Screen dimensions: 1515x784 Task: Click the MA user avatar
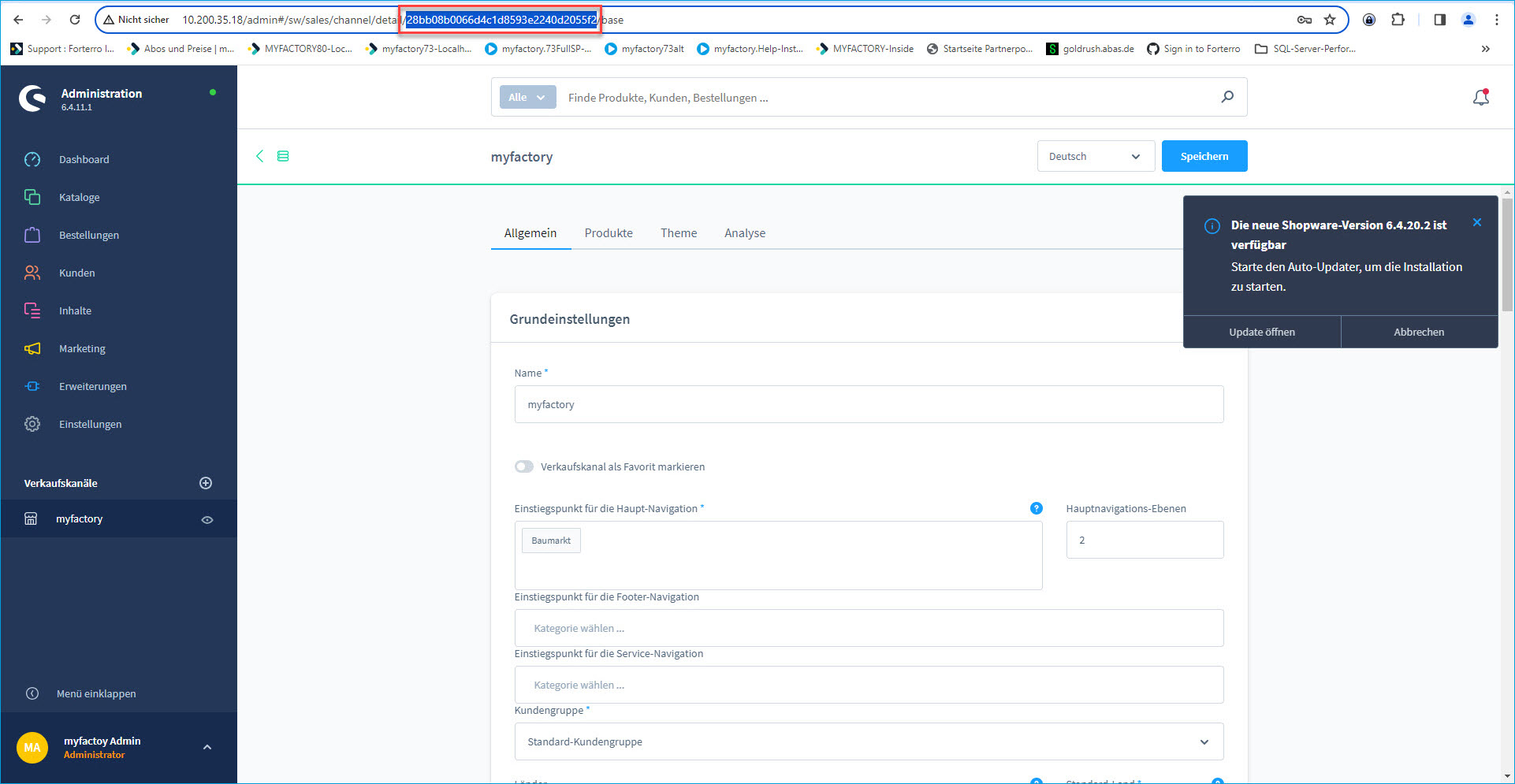point(32,748)
